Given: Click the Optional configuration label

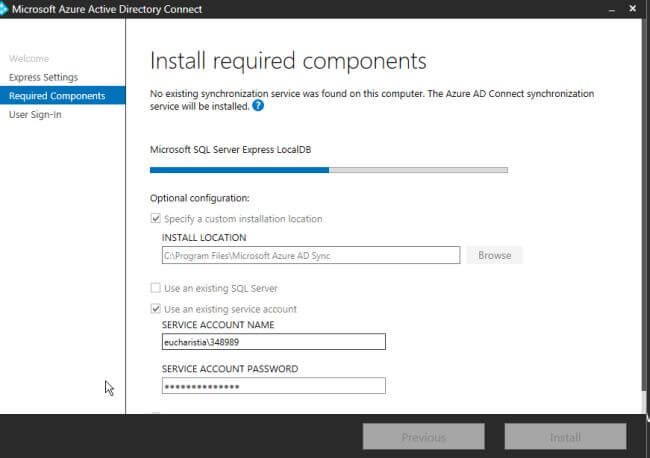Looking at the screenshot, I should coord(200,198).
